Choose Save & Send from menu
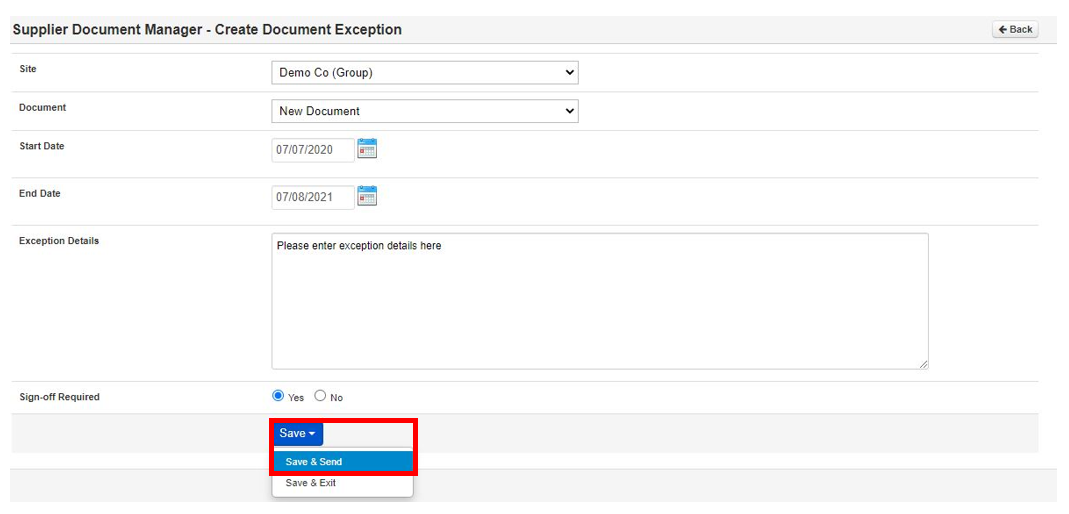 343,462
